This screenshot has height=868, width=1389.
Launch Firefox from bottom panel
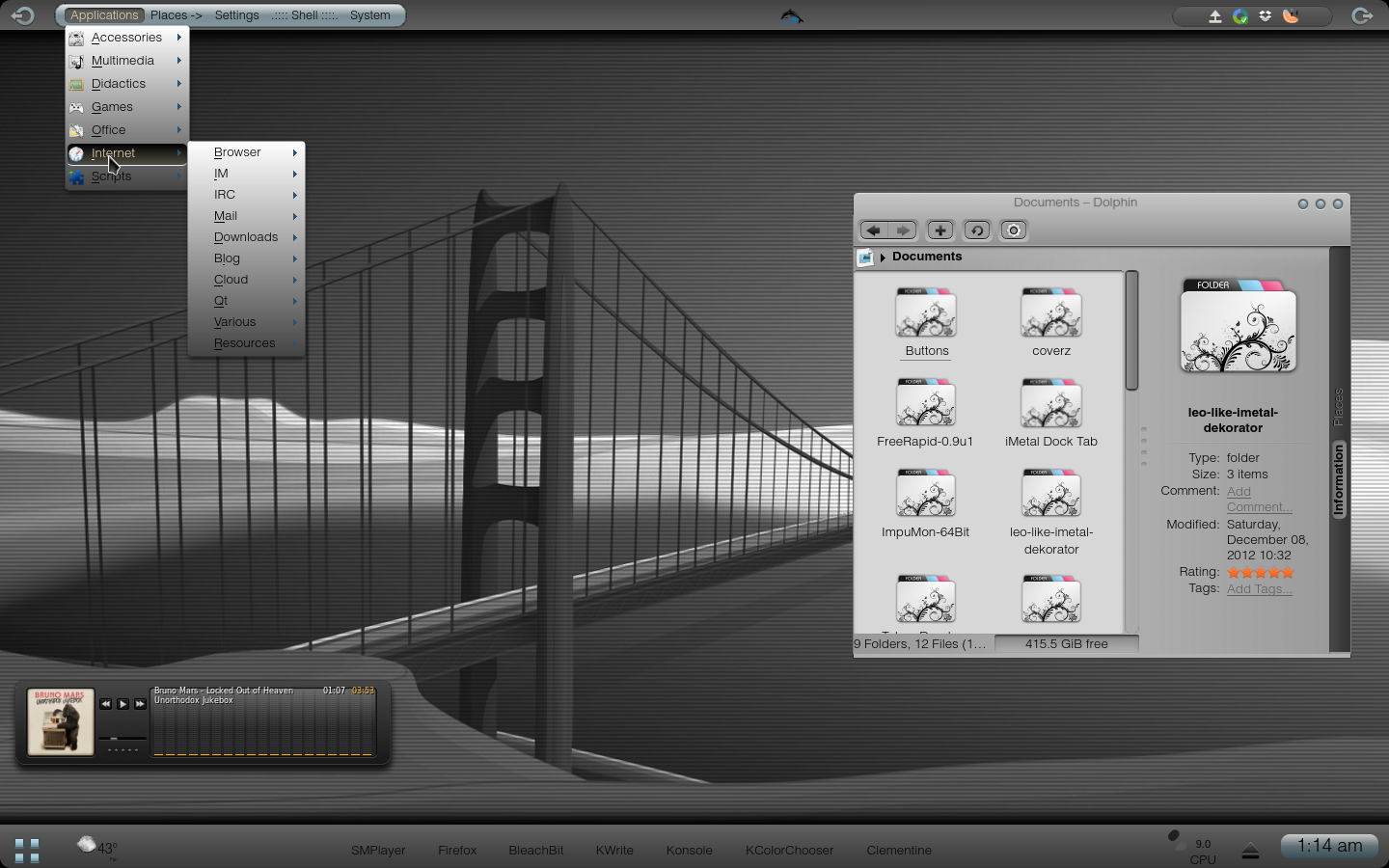(457, 851)
